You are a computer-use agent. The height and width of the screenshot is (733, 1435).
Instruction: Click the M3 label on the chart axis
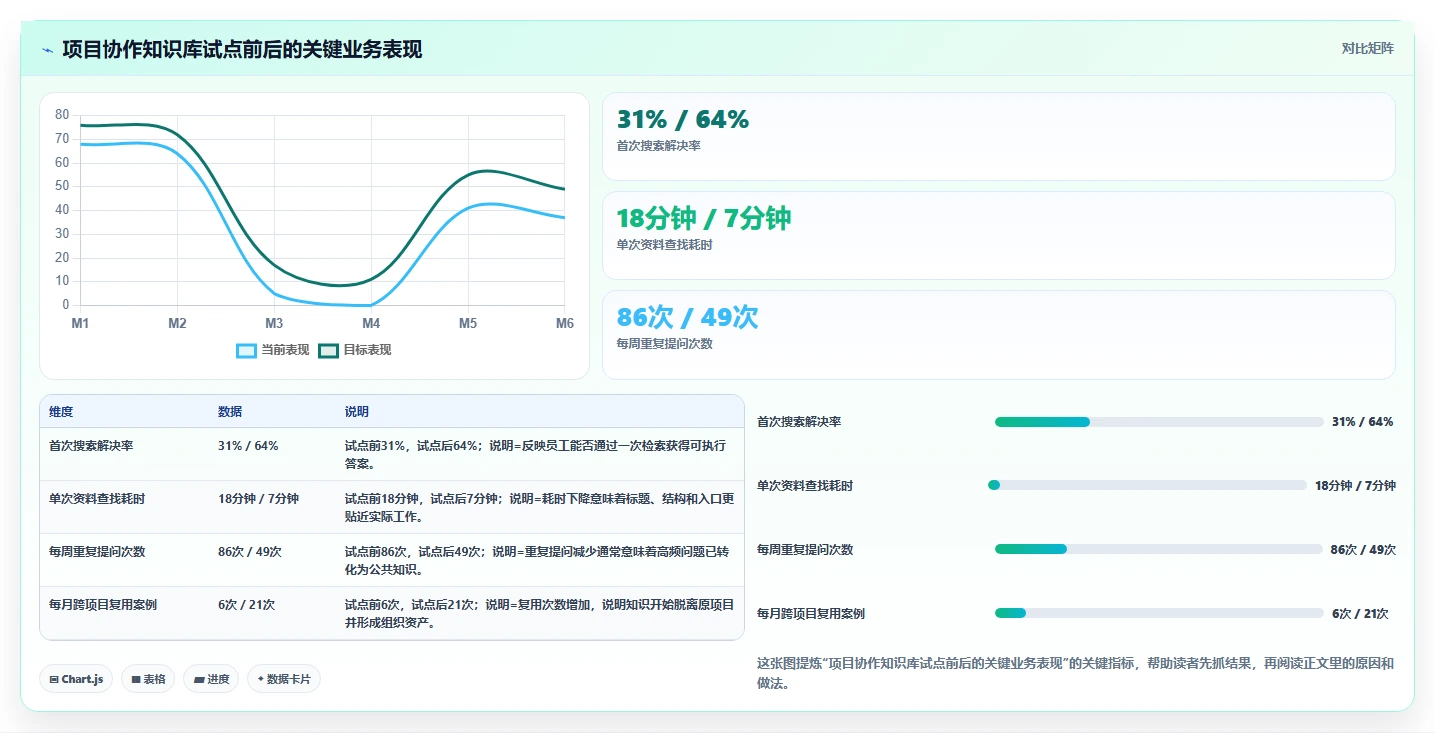click(x=274, y=324)
